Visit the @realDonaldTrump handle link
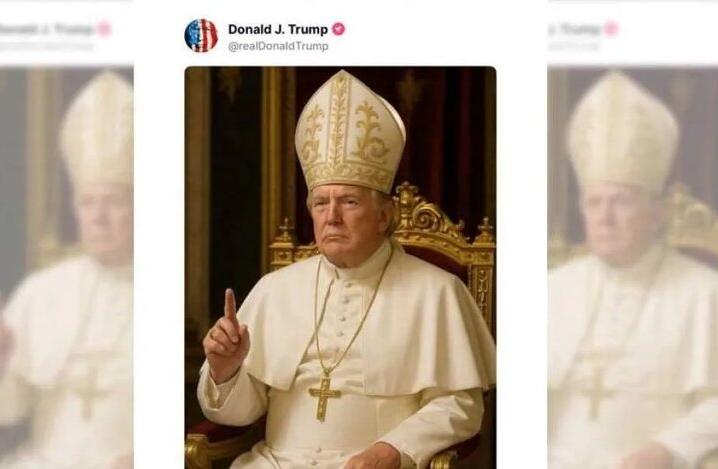Image resolution: width=718 pixels, height=469 pixels. tap(278, 46)
